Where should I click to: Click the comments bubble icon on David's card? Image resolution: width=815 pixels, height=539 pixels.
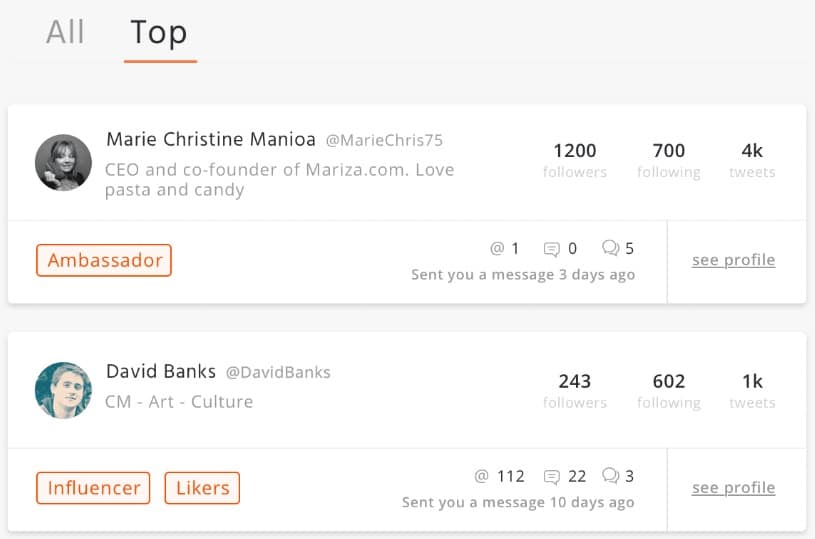610,477
